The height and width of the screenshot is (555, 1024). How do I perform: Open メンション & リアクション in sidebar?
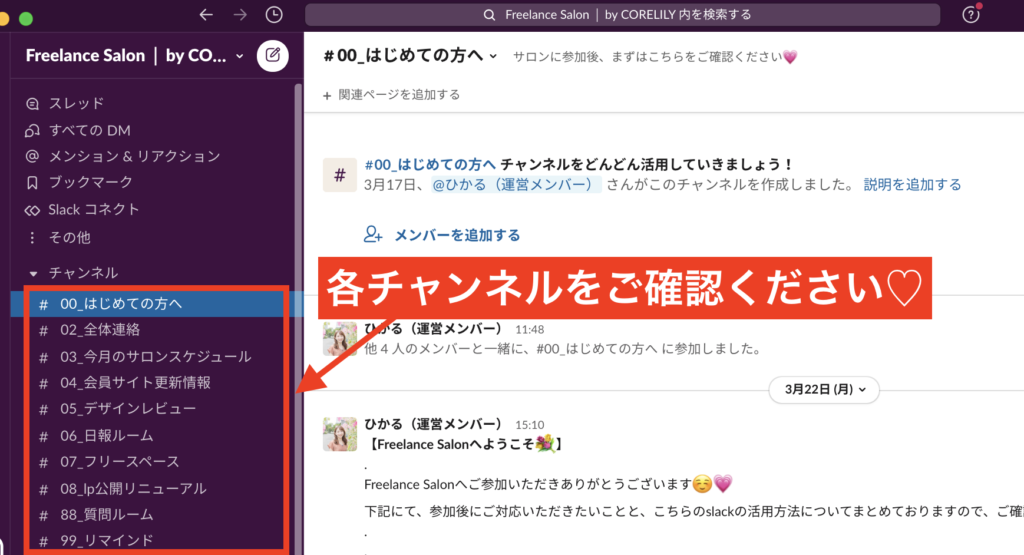(134, 156)
